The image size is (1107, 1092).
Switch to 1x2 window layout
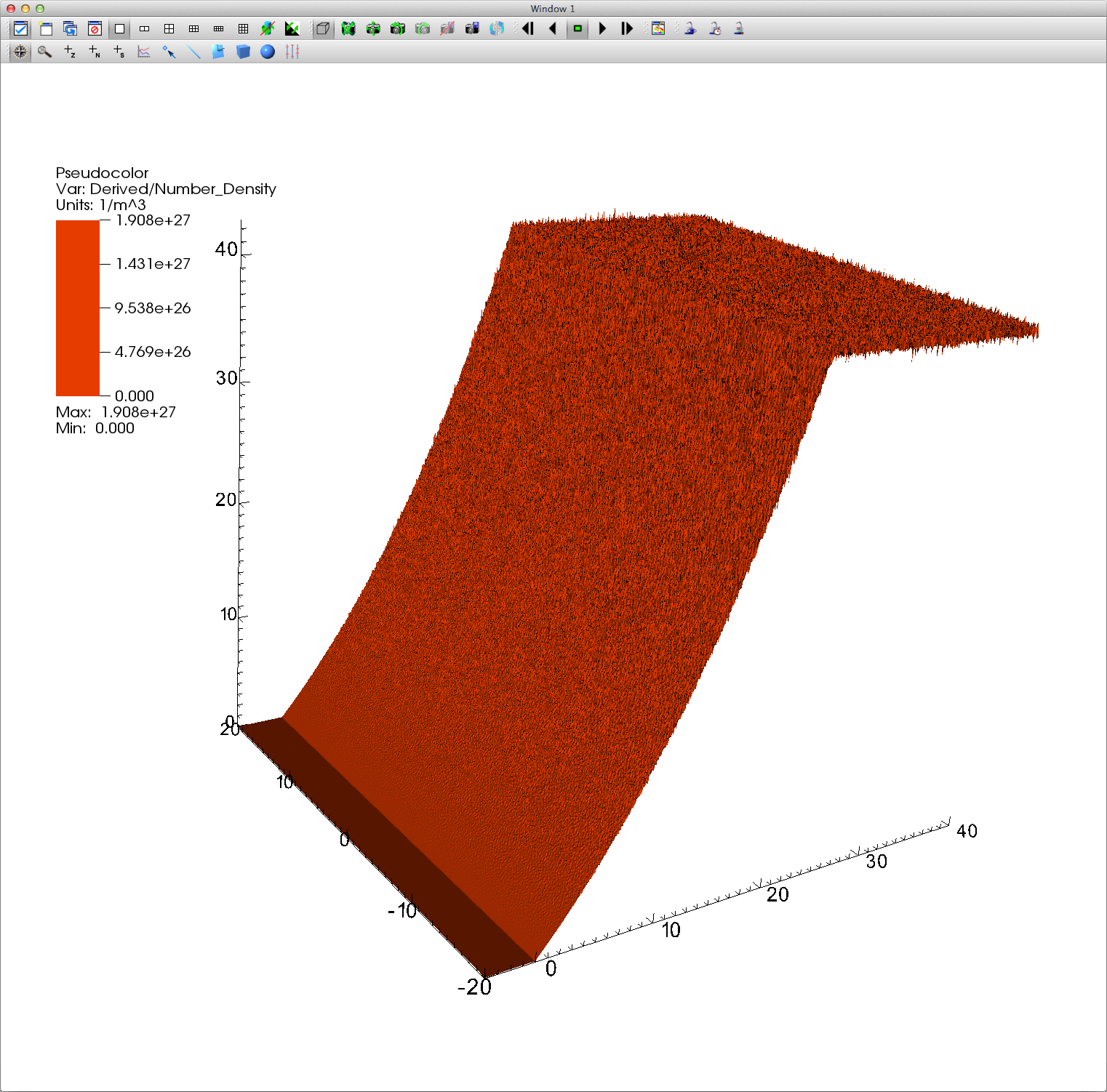coord(145,28)
